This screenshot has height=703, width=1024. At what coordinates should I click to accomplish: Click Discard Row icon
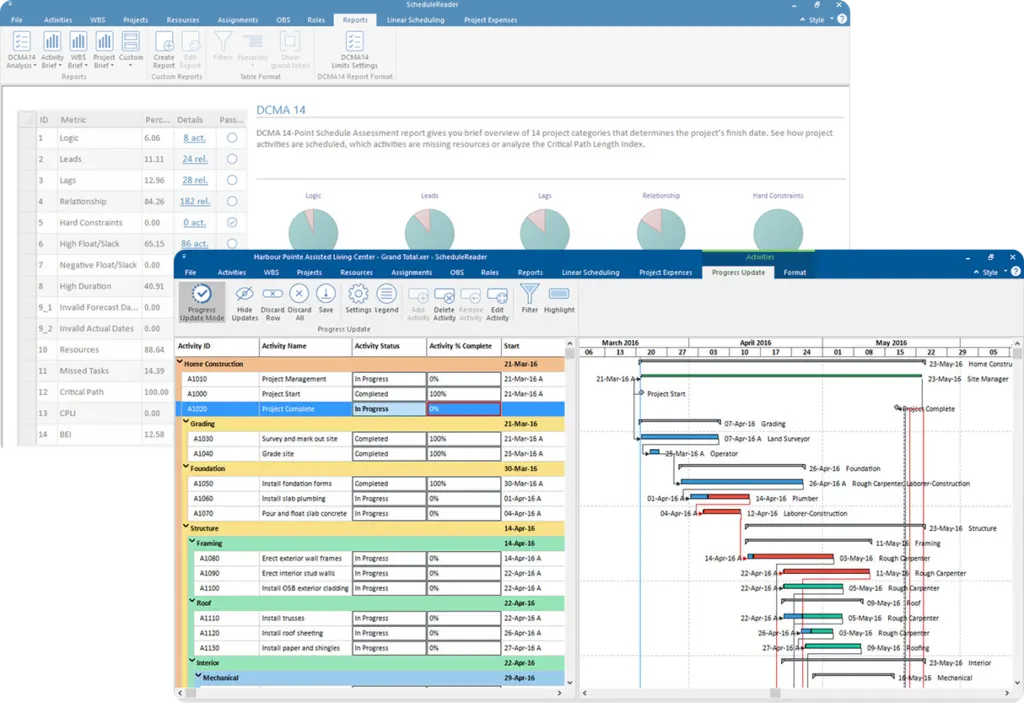click(272, 302)
